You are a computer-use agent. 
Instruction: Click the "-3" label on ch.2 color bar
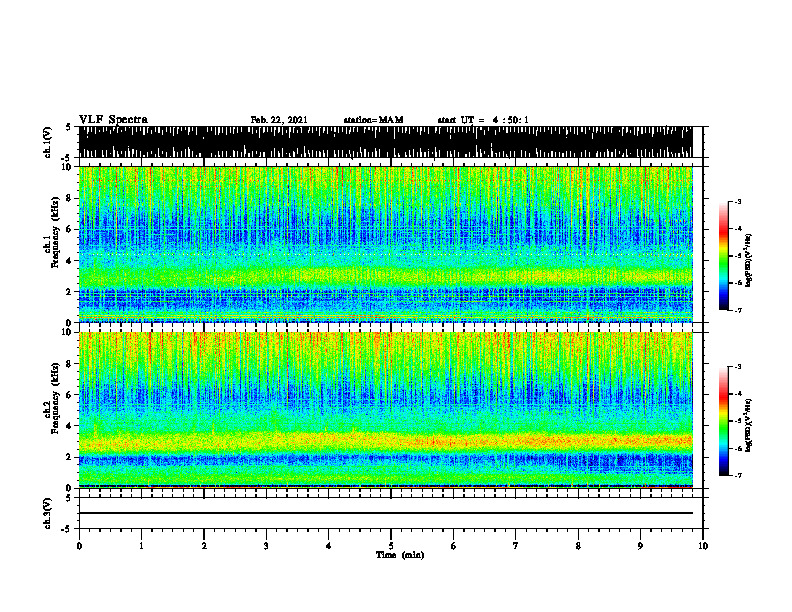coord(737,367)
